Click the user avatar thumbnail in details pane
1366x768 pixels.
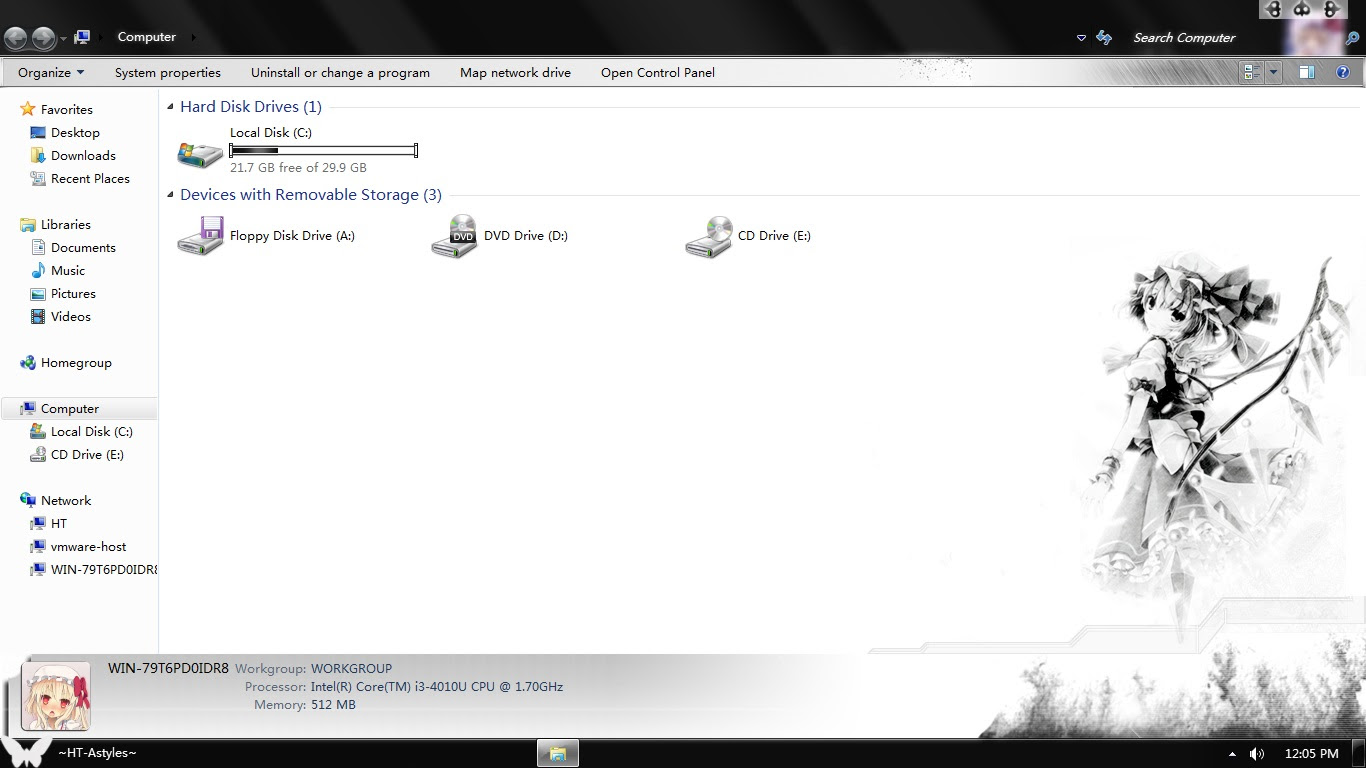pos(56,696)
